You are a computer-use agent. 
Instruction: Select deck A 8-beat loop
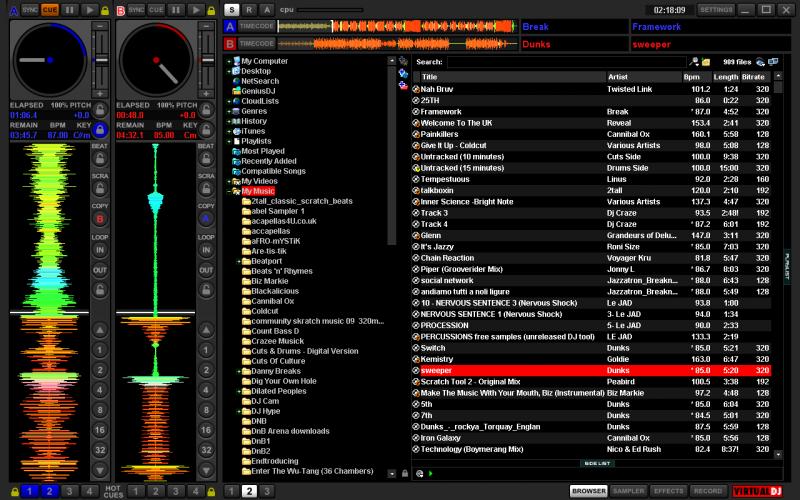[100, 410]
